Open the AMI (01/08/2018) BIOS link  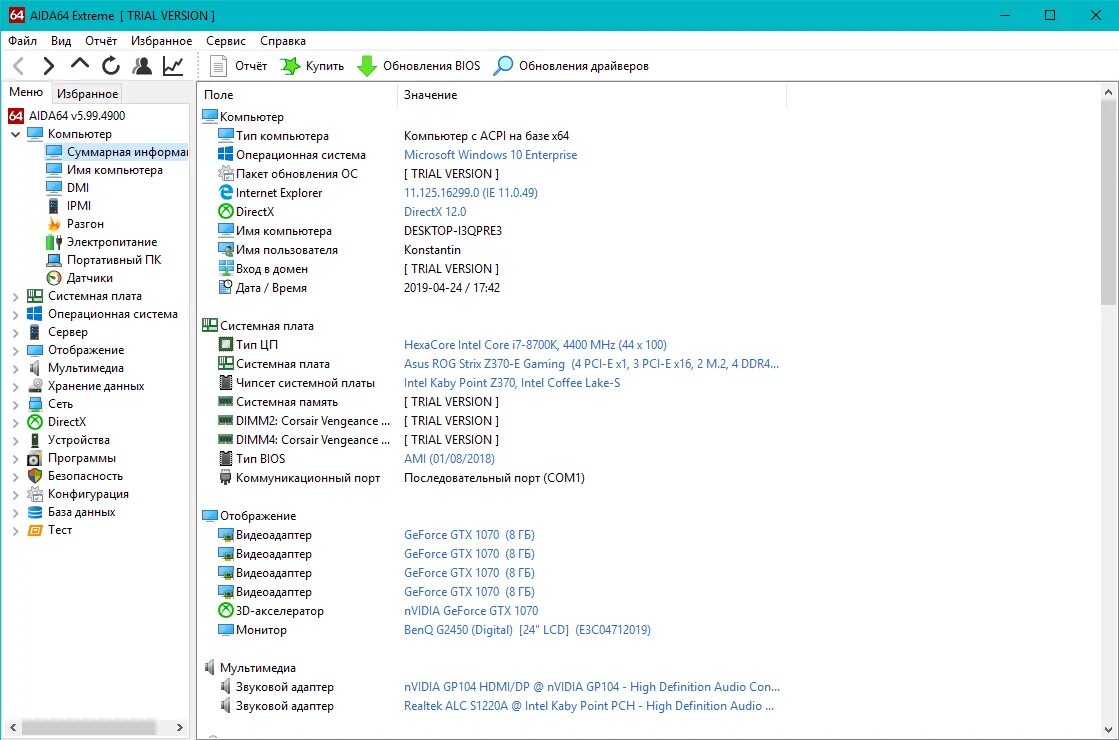[449, 459]
